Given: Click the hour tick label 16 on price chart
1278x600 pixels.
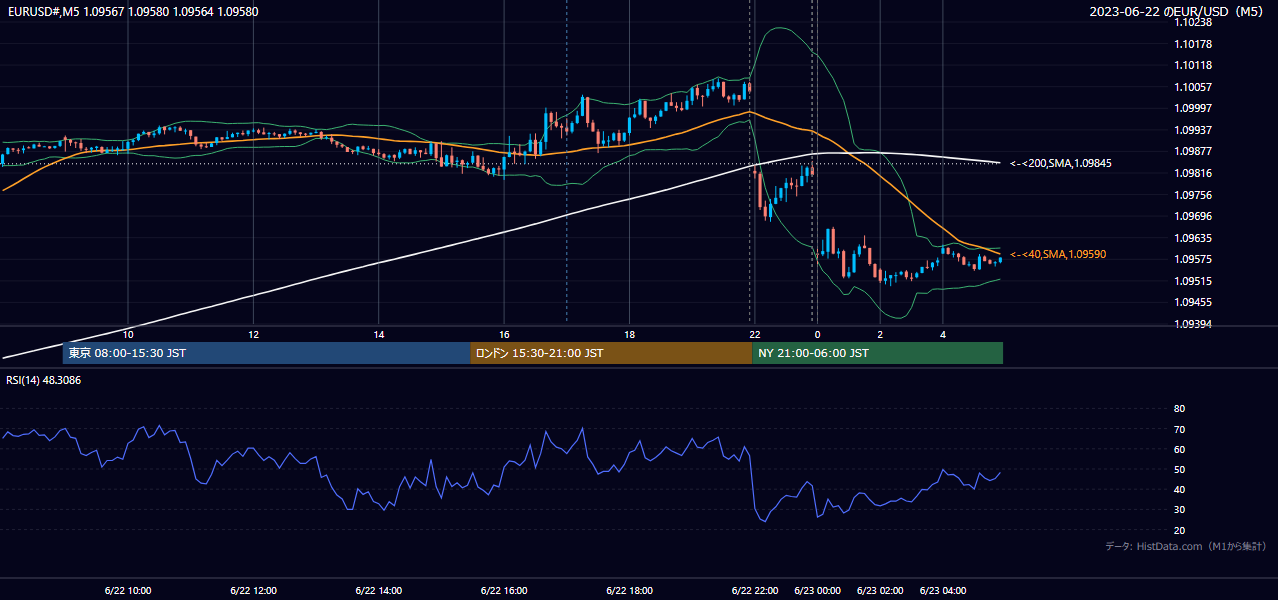Looking at the screenshot, I should [x=504, y=334].
